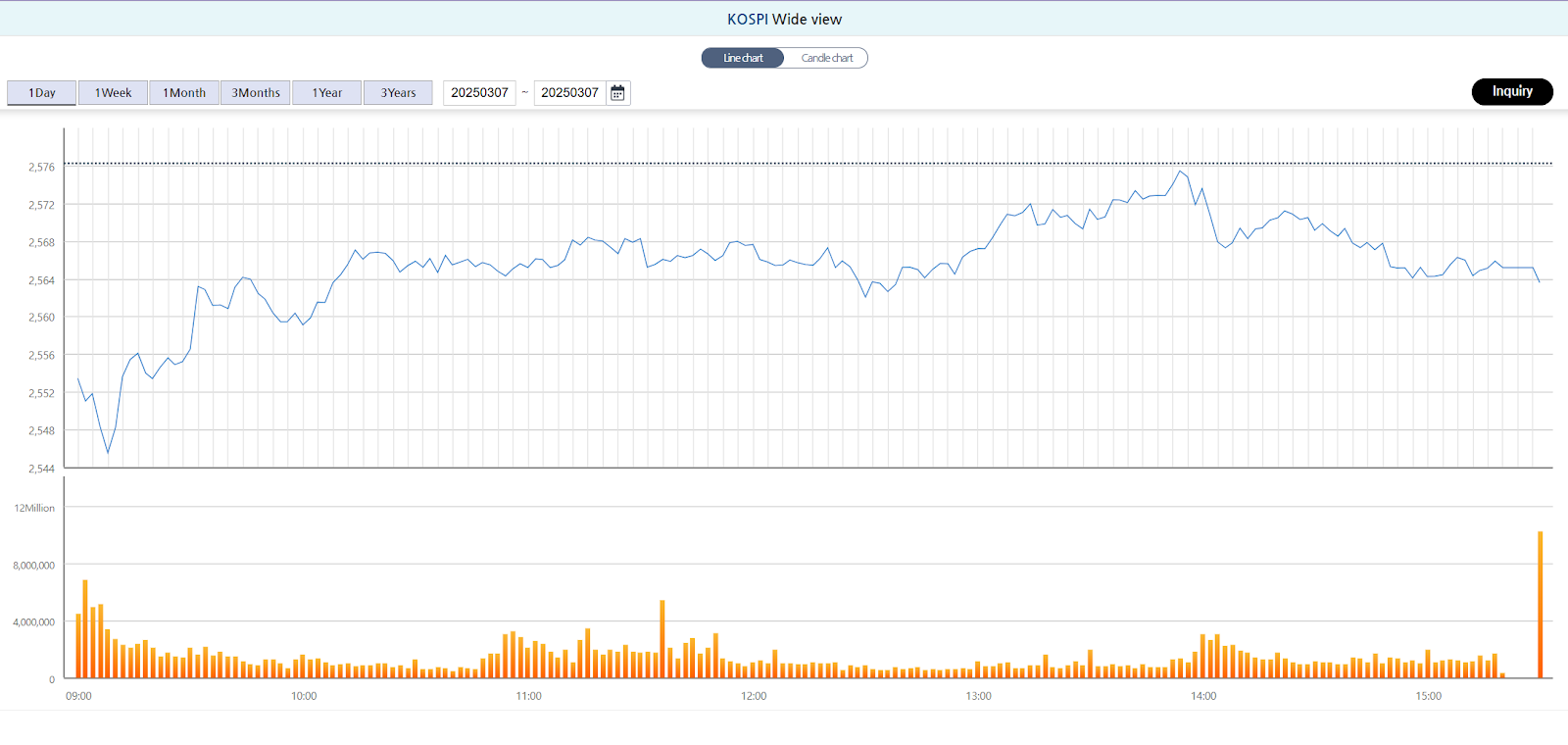Open the calendar date picker icon
This screenshot has height=745, width=1568.
[x=617, y=93]
